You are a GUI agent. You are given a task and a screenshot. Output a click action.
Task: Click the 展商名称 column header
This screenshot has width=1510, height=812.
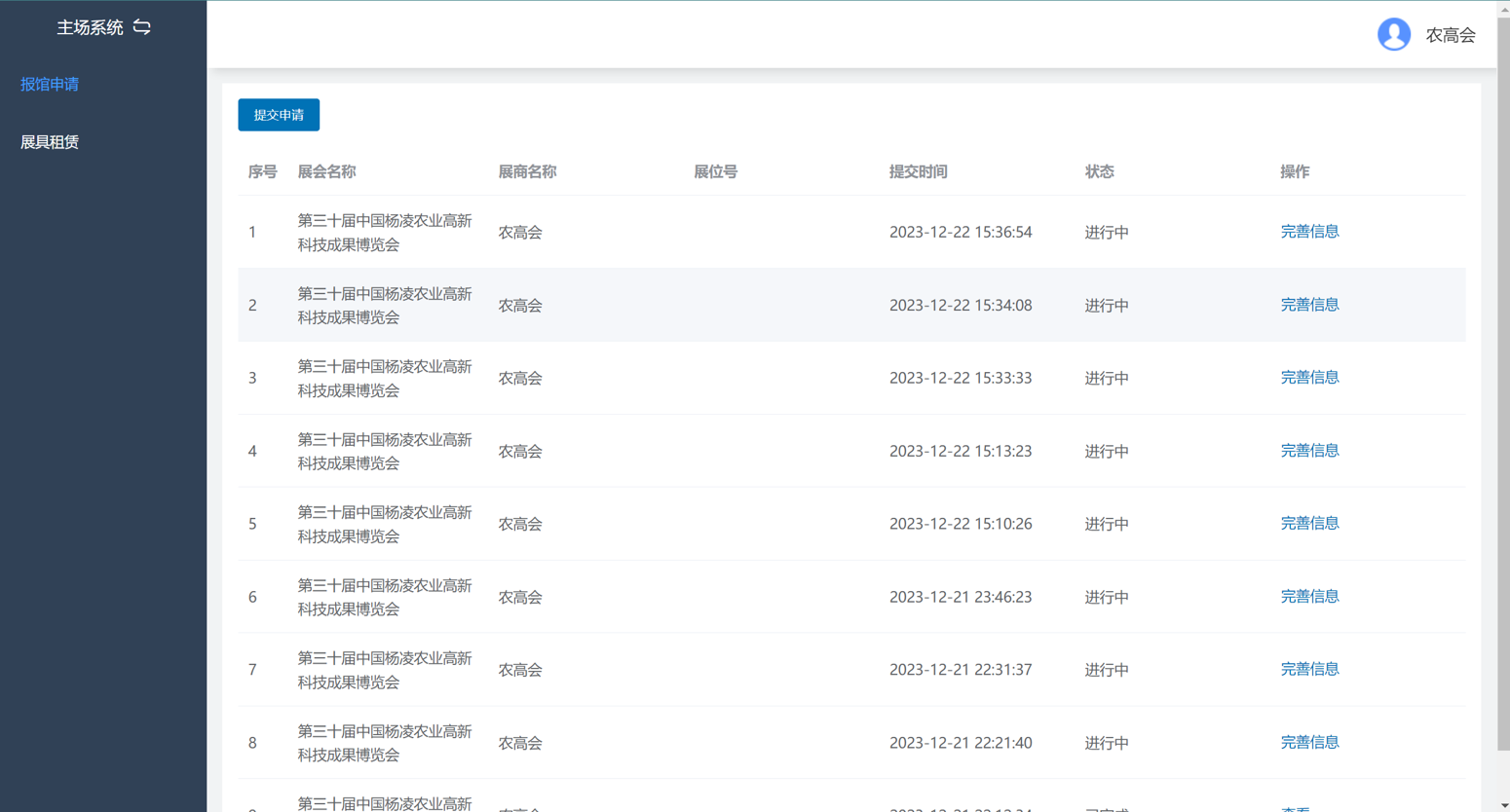[x=527, y=171]
